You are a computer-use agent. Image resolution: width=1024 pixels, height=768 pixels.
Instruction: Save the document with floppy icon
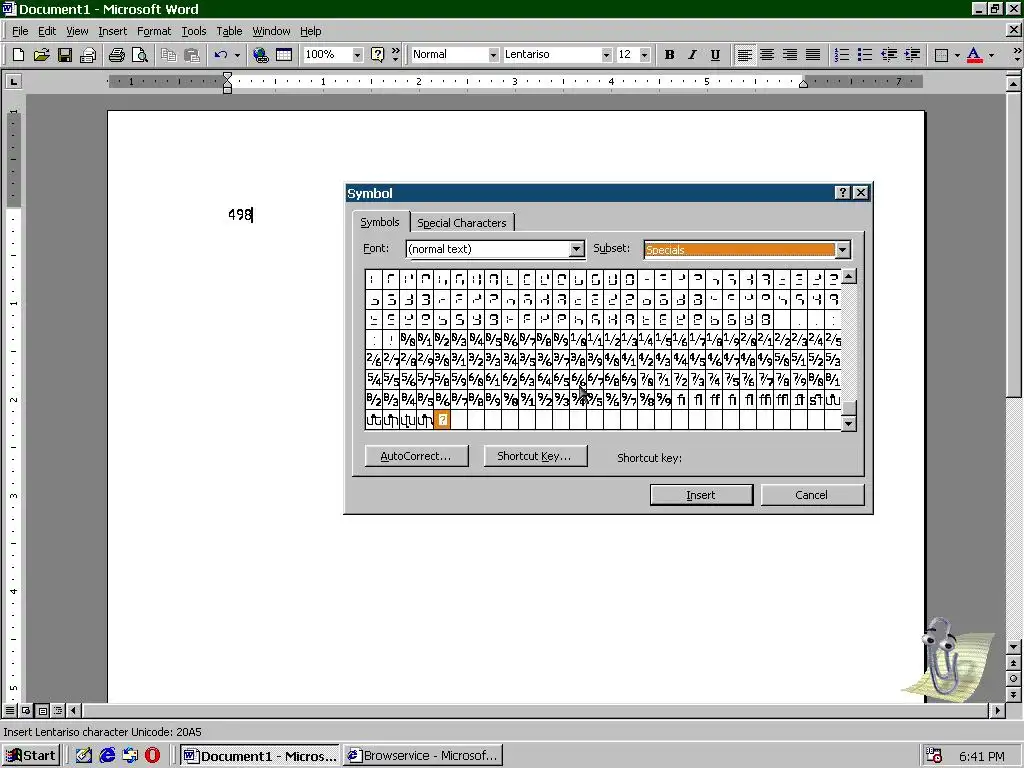click(65, 55)
